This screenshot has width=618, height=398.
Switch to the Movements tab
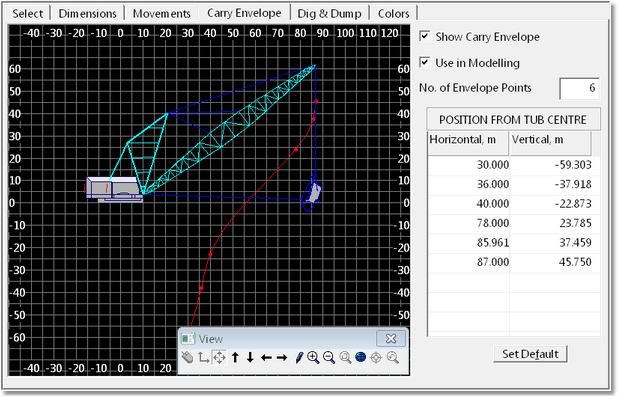tap(161, 13)
